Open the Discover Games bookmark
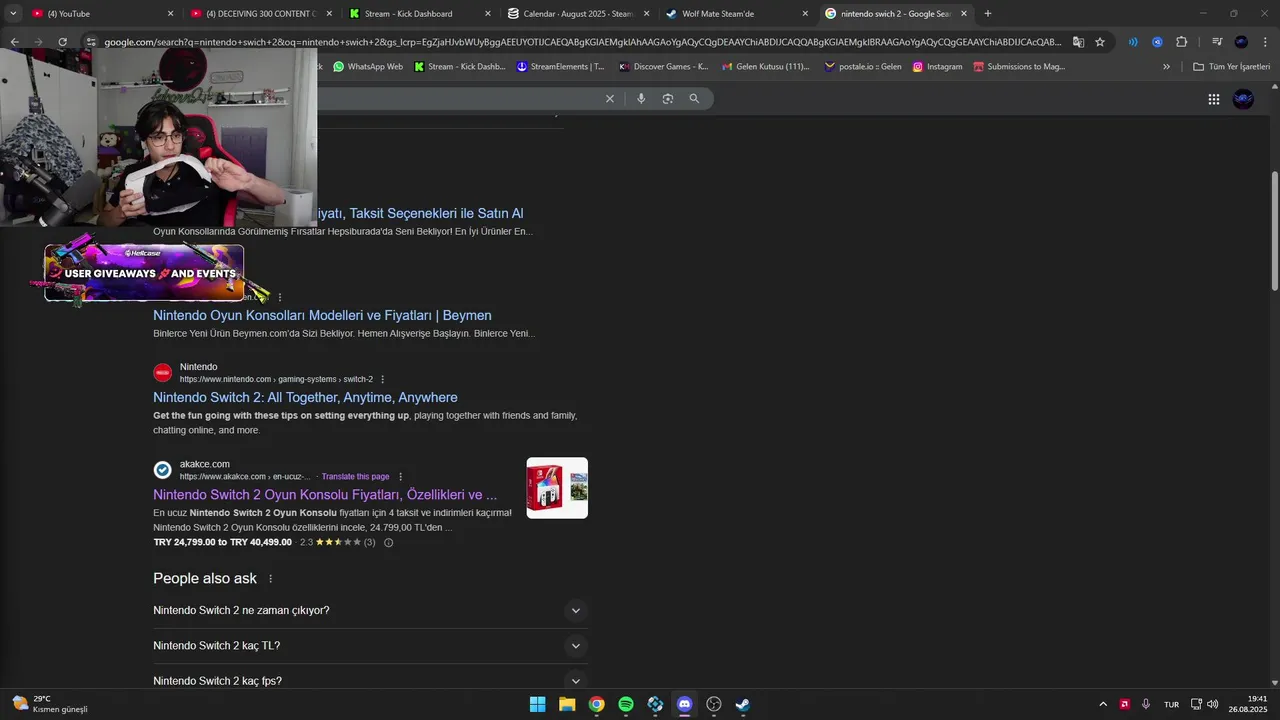Viewport: 1280px width, 720px height. pos(664,67)
